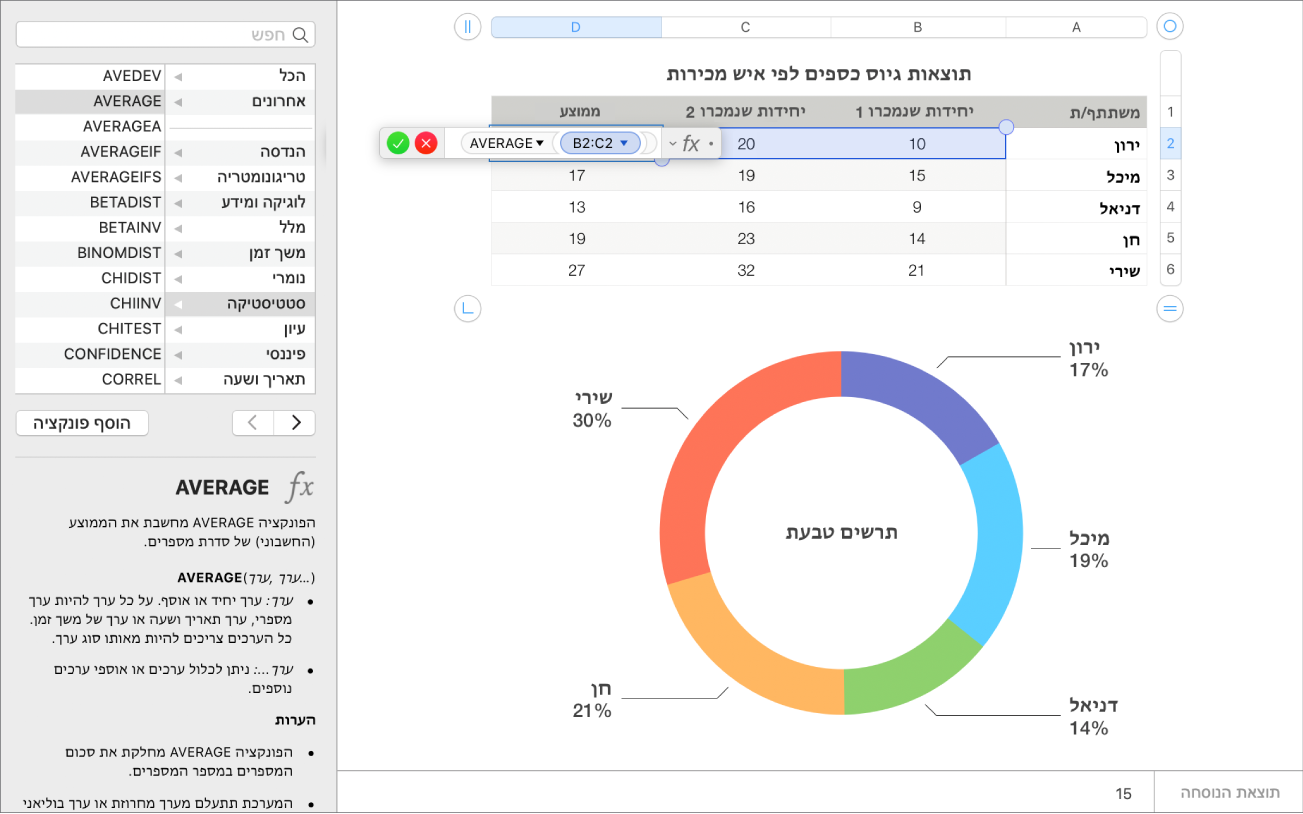
Task: Choose BETADIST in the function list
Action: 90,202
